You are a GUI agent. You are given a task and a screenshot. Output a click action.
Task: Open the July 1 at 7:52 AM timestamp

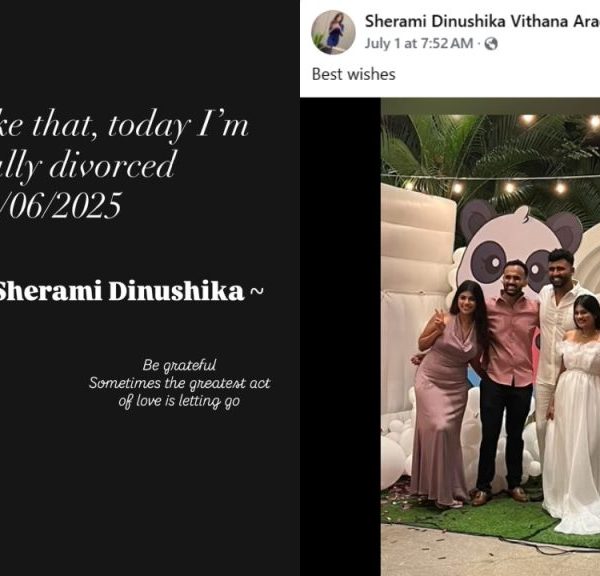(419, 44)
